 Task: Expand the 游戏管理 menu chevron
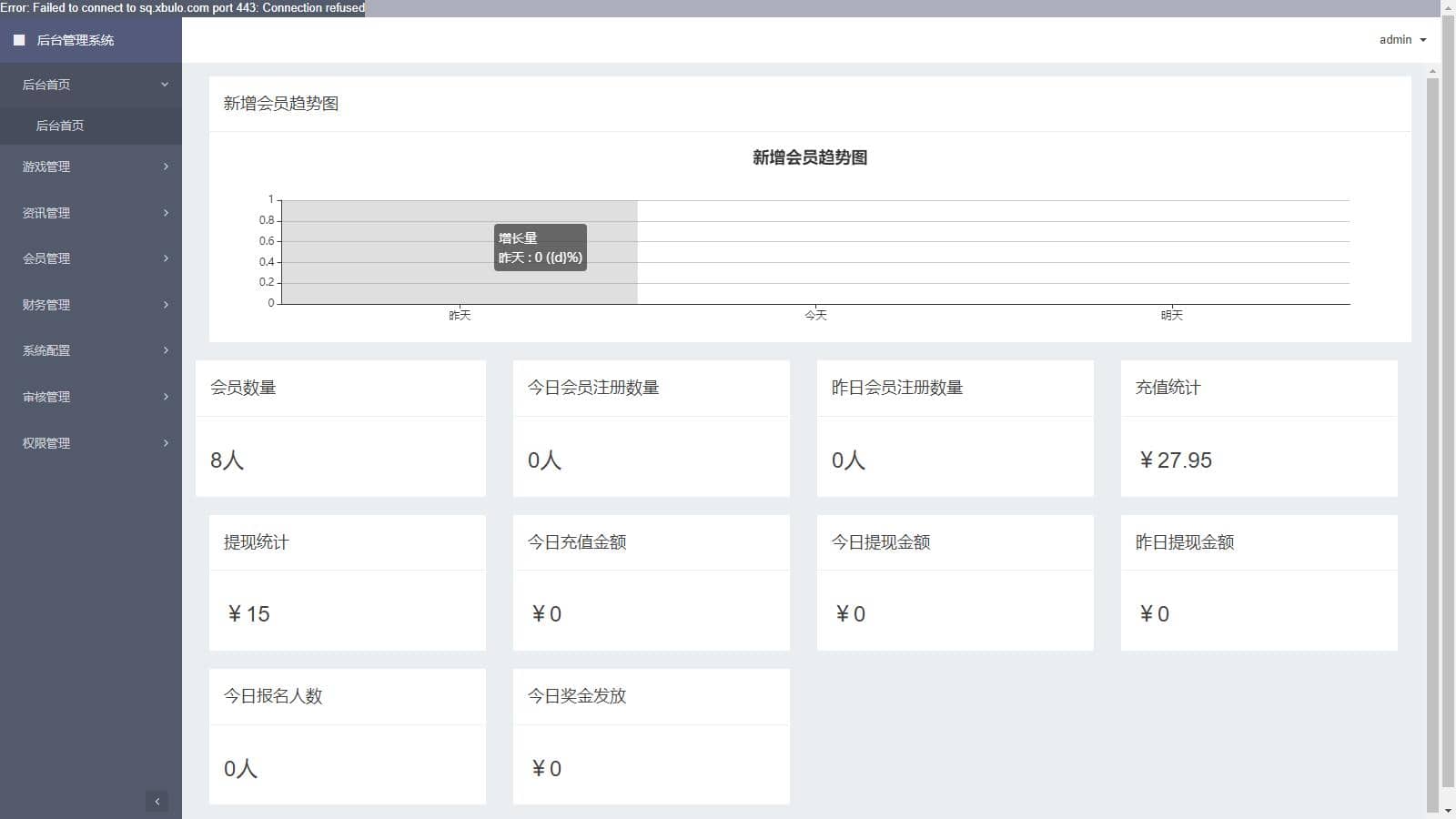point(166,167)
